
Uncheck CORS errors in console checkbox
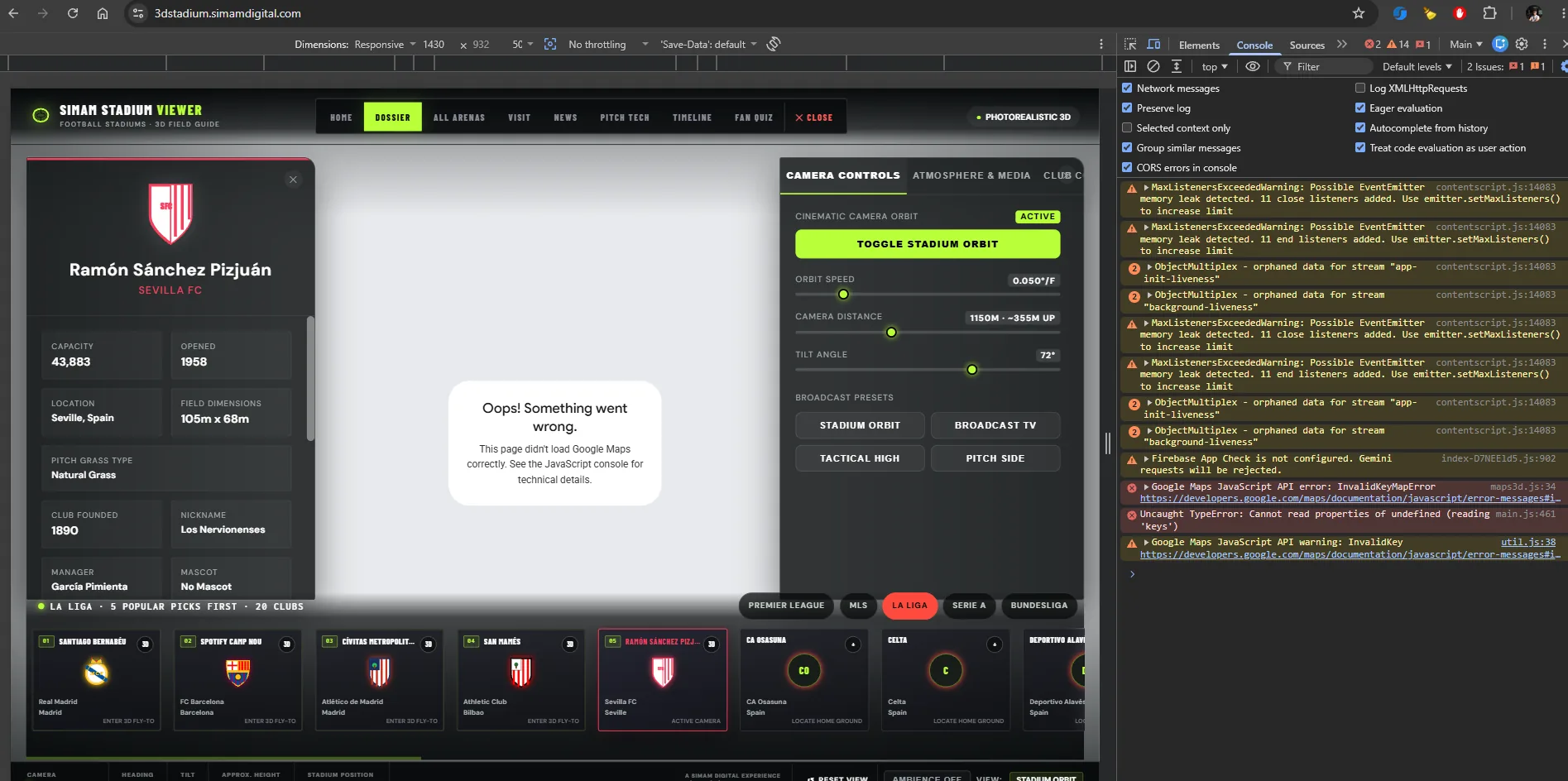pos(1127,167)
